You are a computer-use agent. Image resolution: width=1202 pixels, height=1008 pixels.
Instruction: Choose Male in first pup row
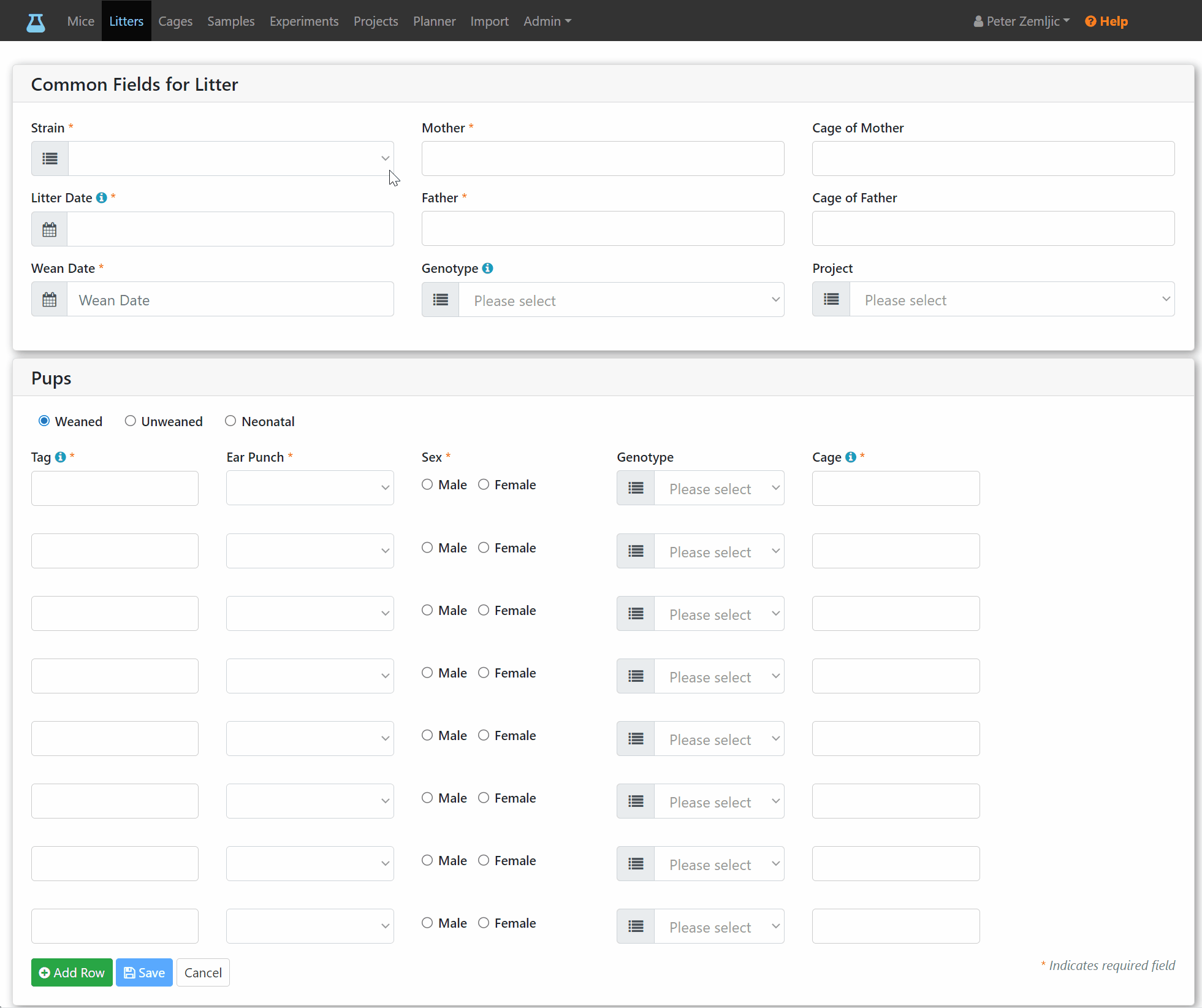coord(427,484)
